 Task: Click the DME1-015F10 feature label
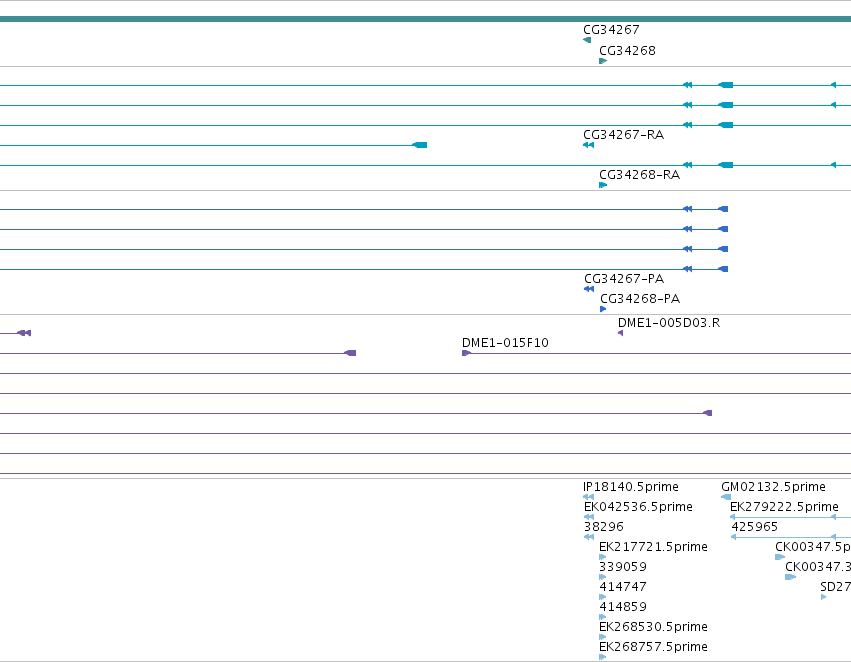(505, 343)
